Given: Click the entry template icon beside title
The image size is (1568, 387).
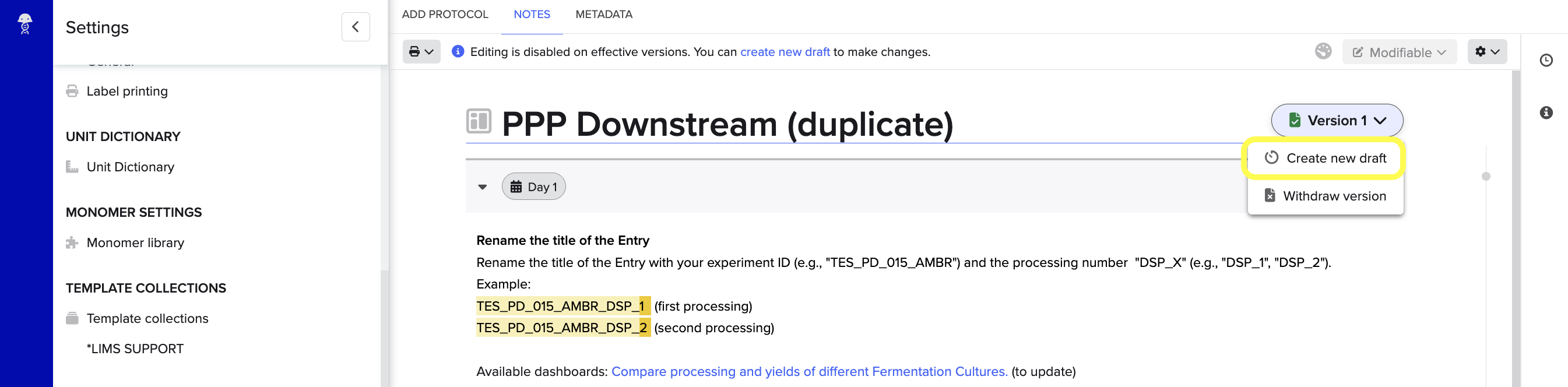Looking at the screenshot, I should click(479, 121).
